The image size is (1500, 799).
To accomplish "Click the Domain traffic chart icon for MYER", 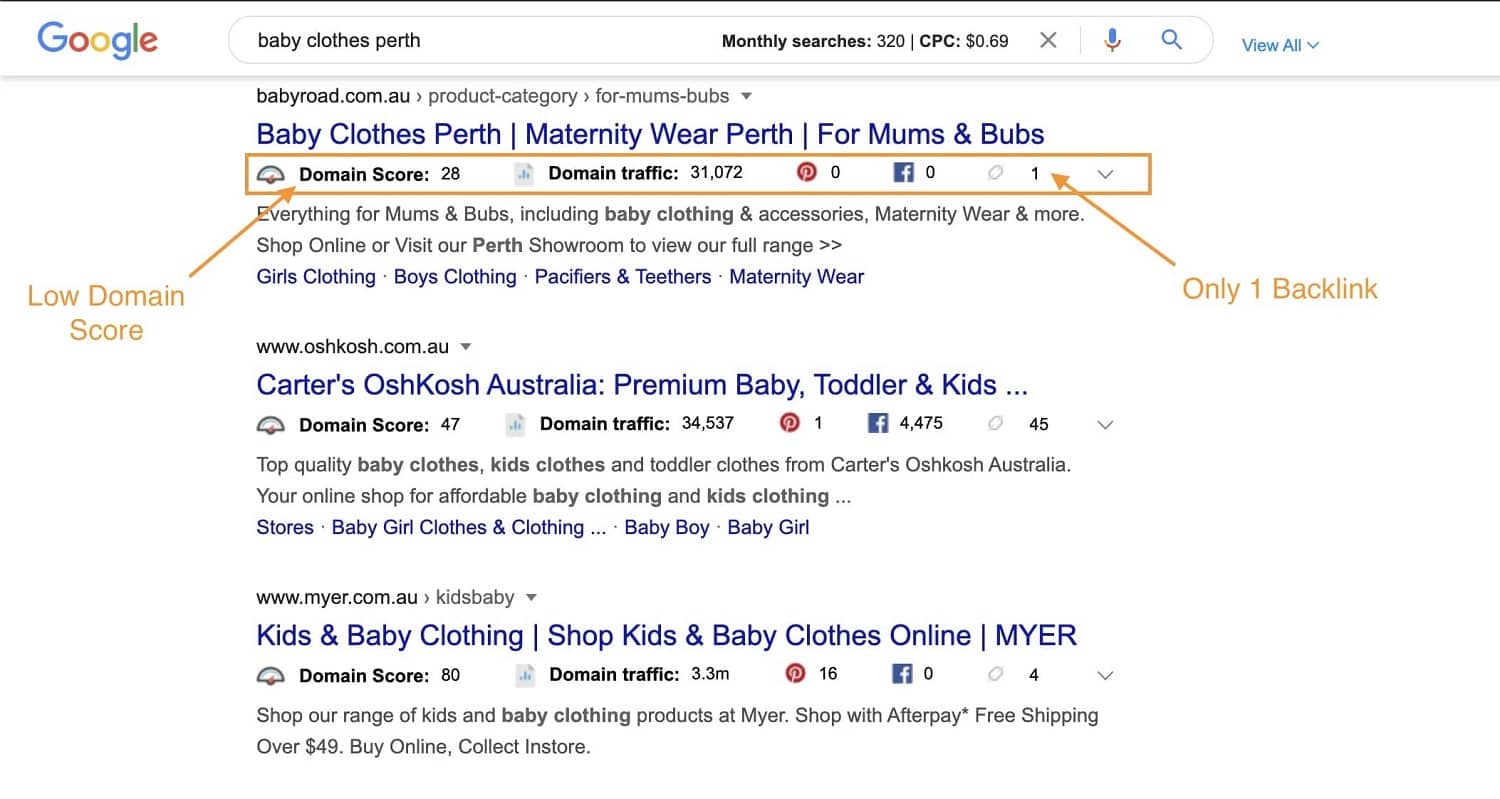I will (525, 676).
